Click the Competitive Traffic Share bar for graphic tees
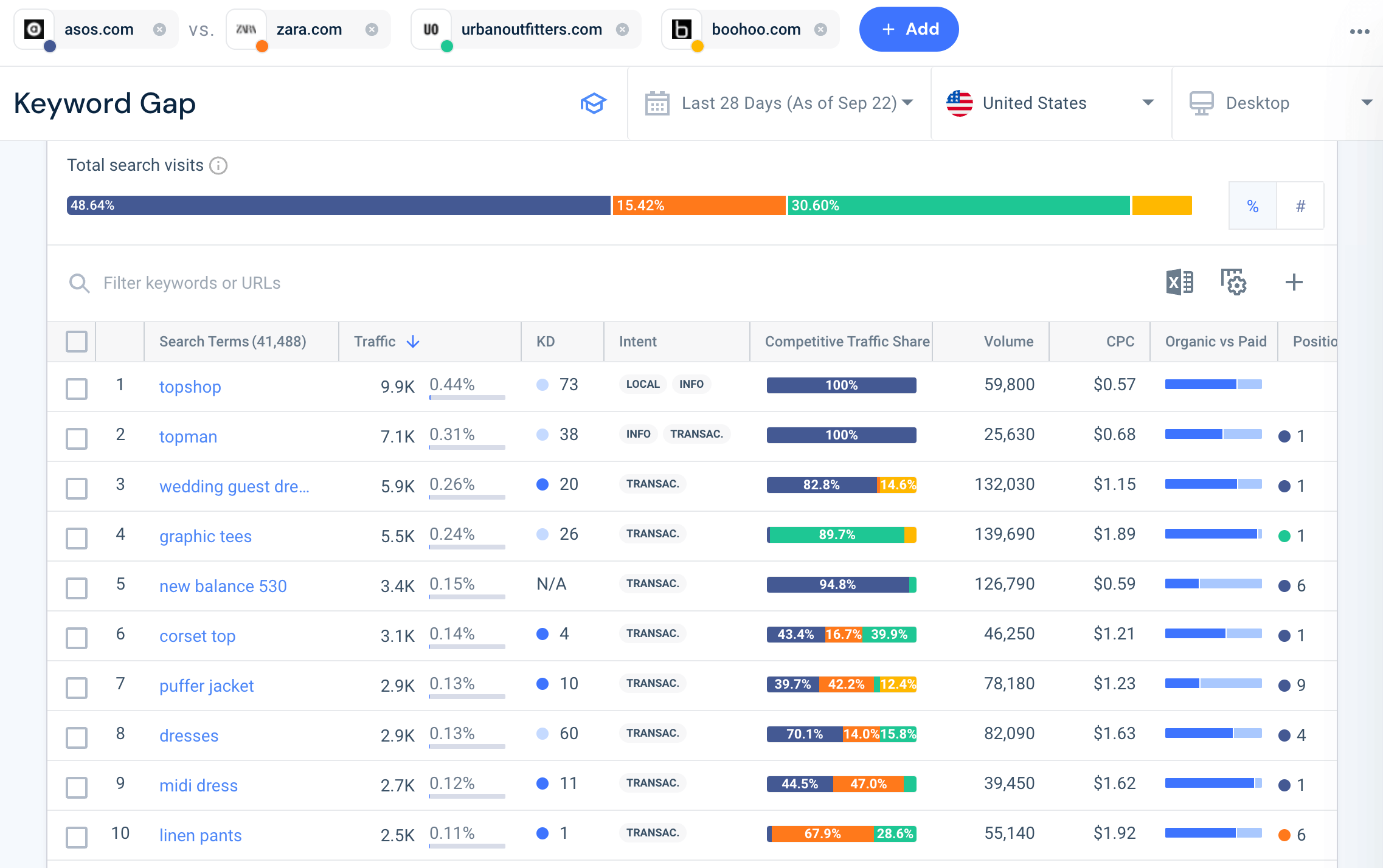 coord(841,536)
